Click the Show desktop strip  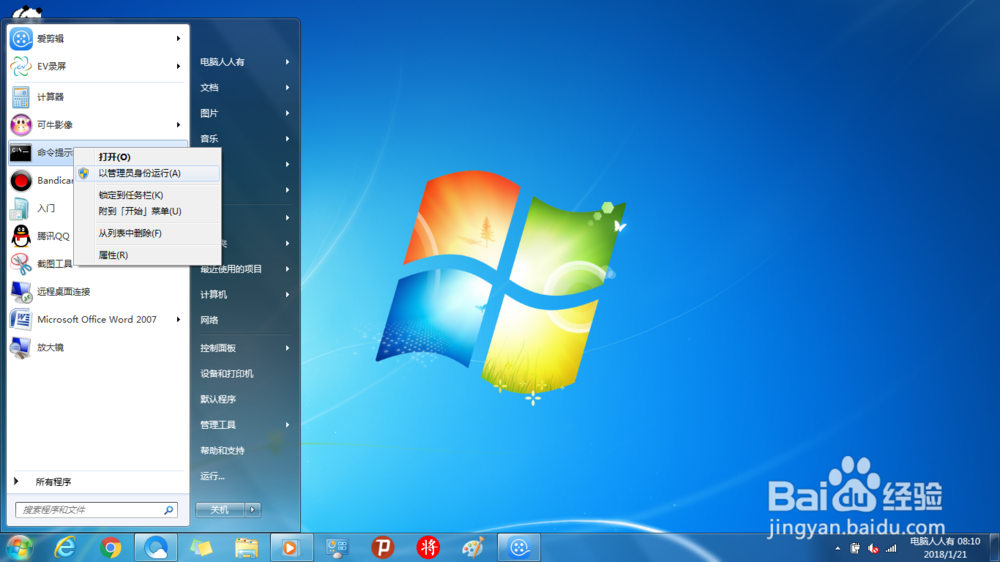click(x=995, y=548)
